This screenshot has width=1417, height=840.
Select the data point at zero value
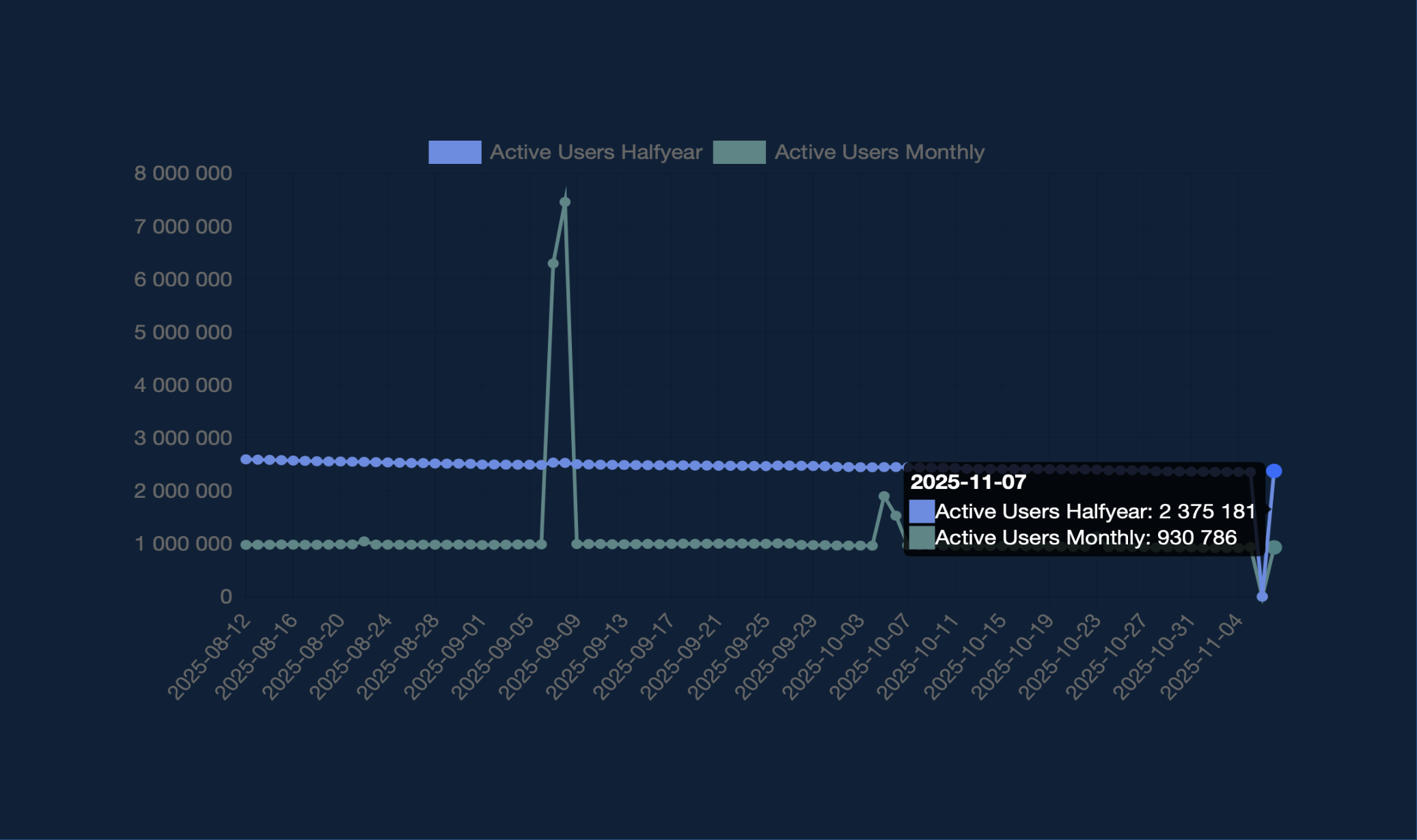(x=1262, y=596)
